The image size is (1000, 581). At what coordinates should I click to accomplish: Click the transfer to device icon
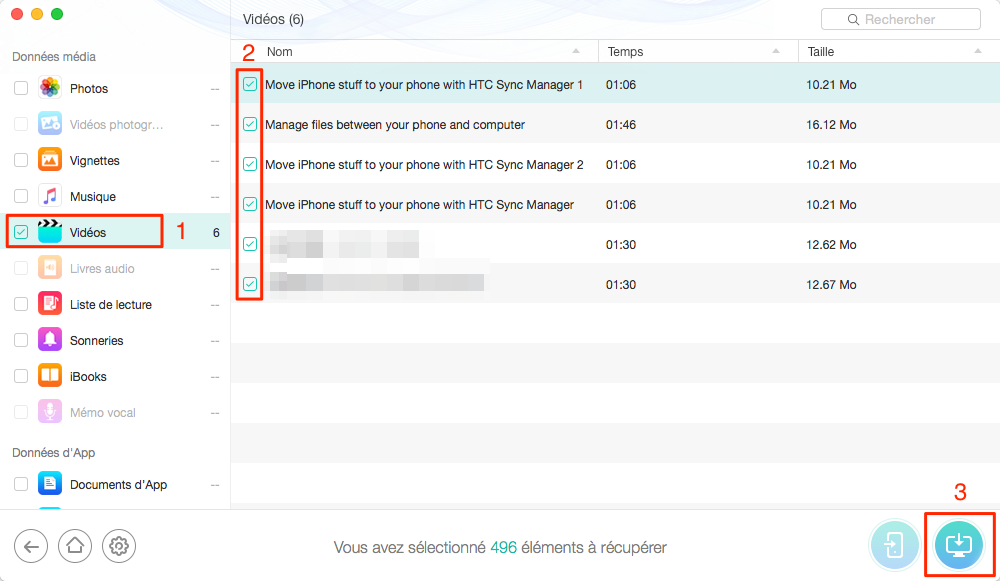point(894,545)
